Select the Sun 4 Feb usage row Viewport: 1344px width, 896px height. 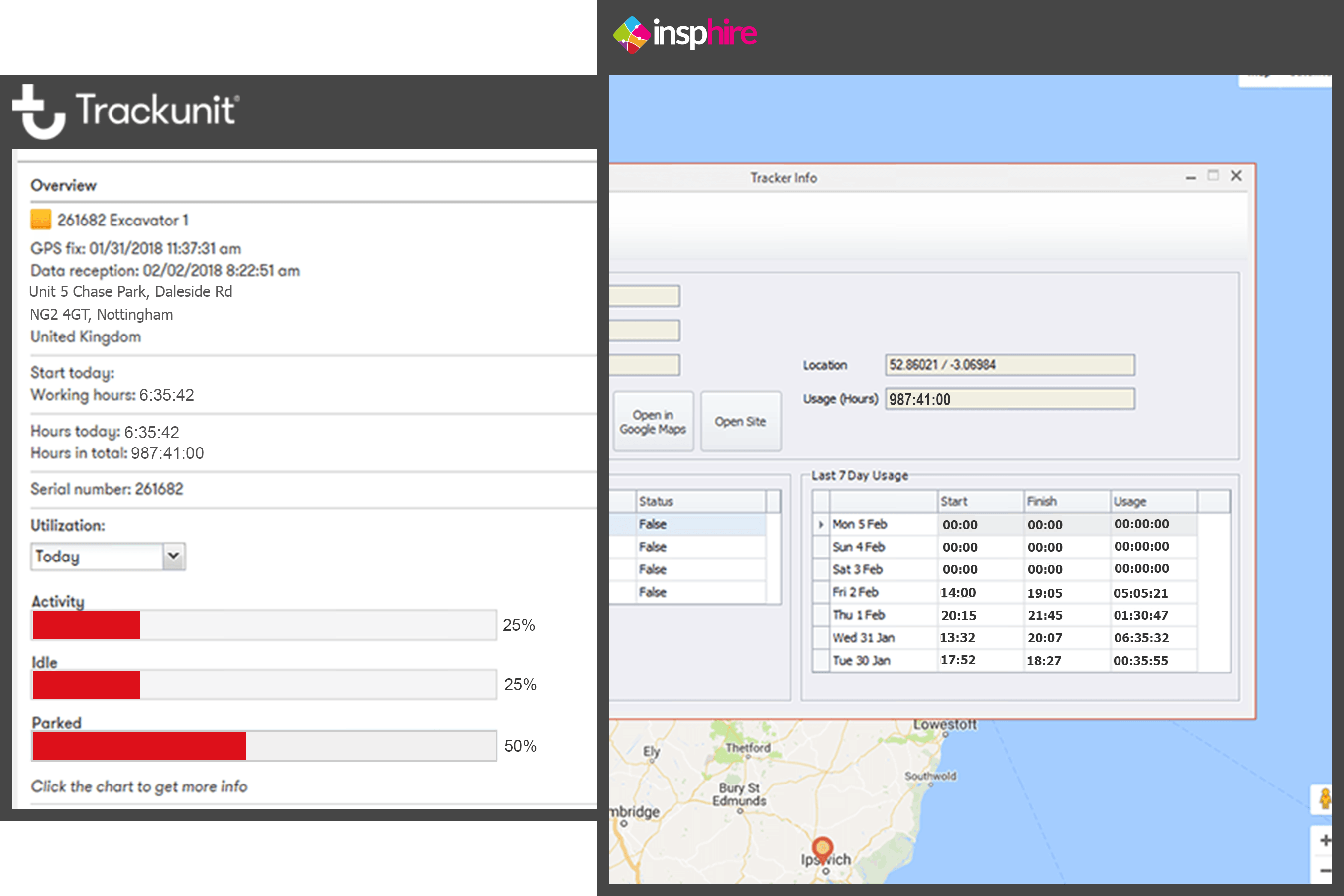coord(1005,547)
